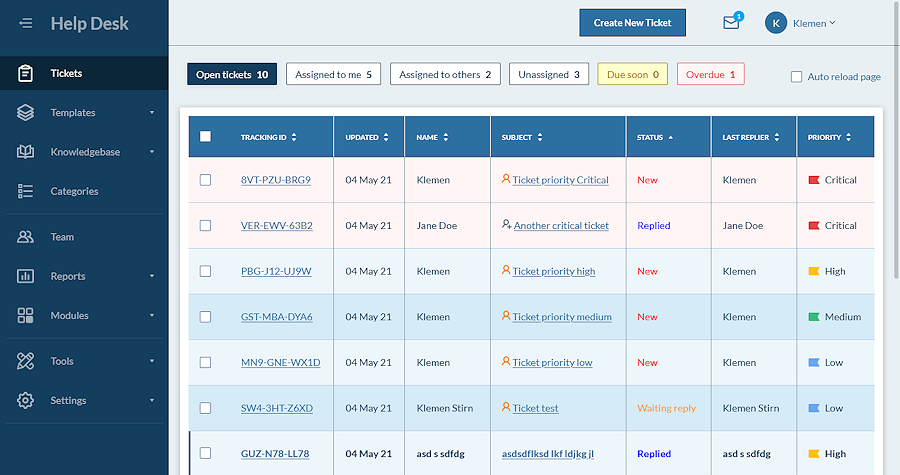Click the Categories list icon in sidebar
900x475 pixels.
[26, 191]
